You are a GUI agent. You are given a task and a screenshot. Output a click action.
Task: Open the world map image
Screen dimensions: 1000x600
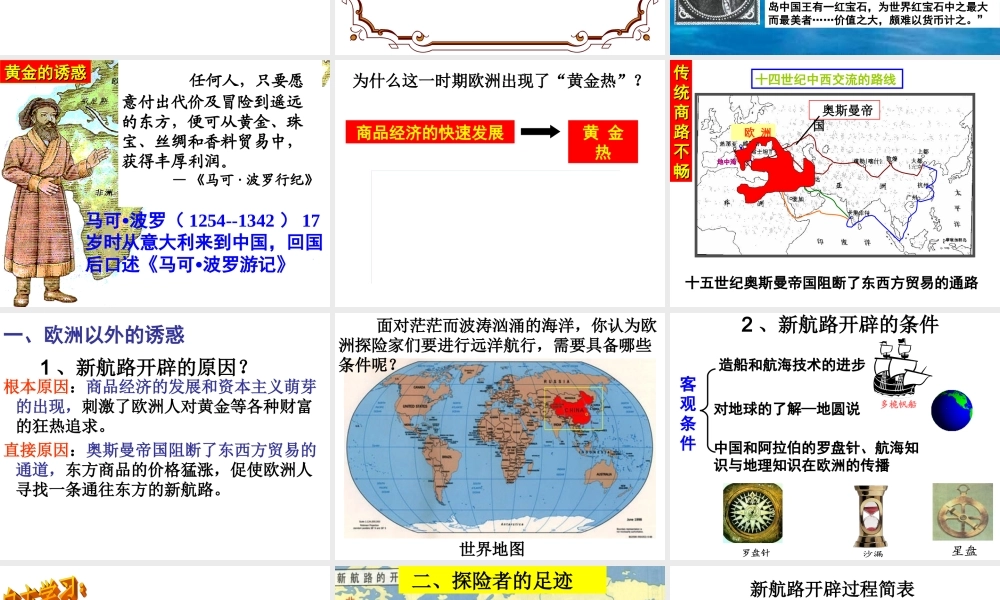pyautogui.click(x=500, y=449)
